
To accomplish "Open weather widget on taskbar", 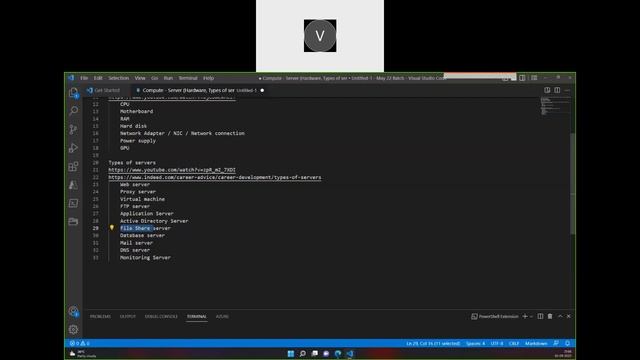I will [83, 353].
